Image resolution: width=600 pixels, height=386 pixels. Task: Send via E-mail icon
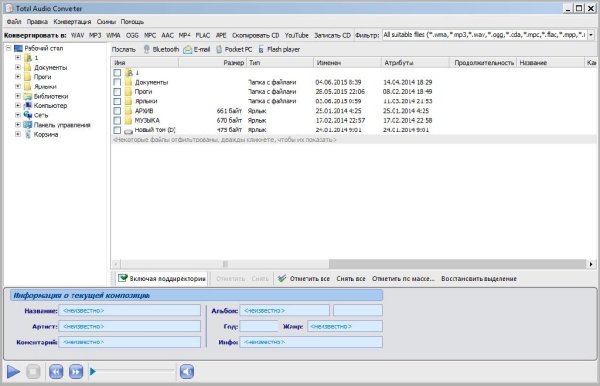[188, 50]
